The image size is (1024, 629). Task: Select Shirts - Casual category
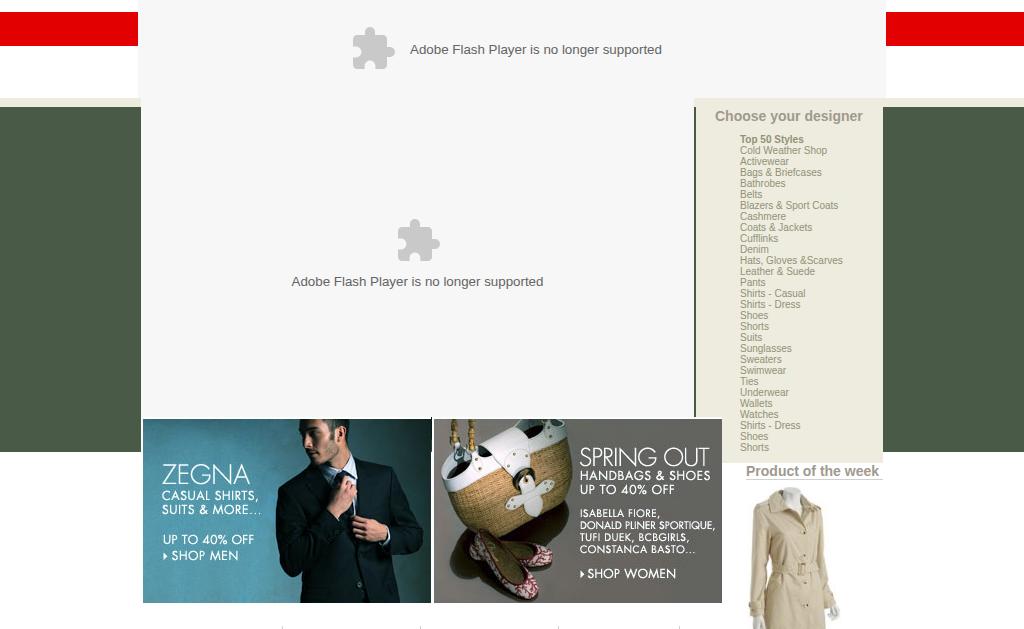(x=773, y=293)
